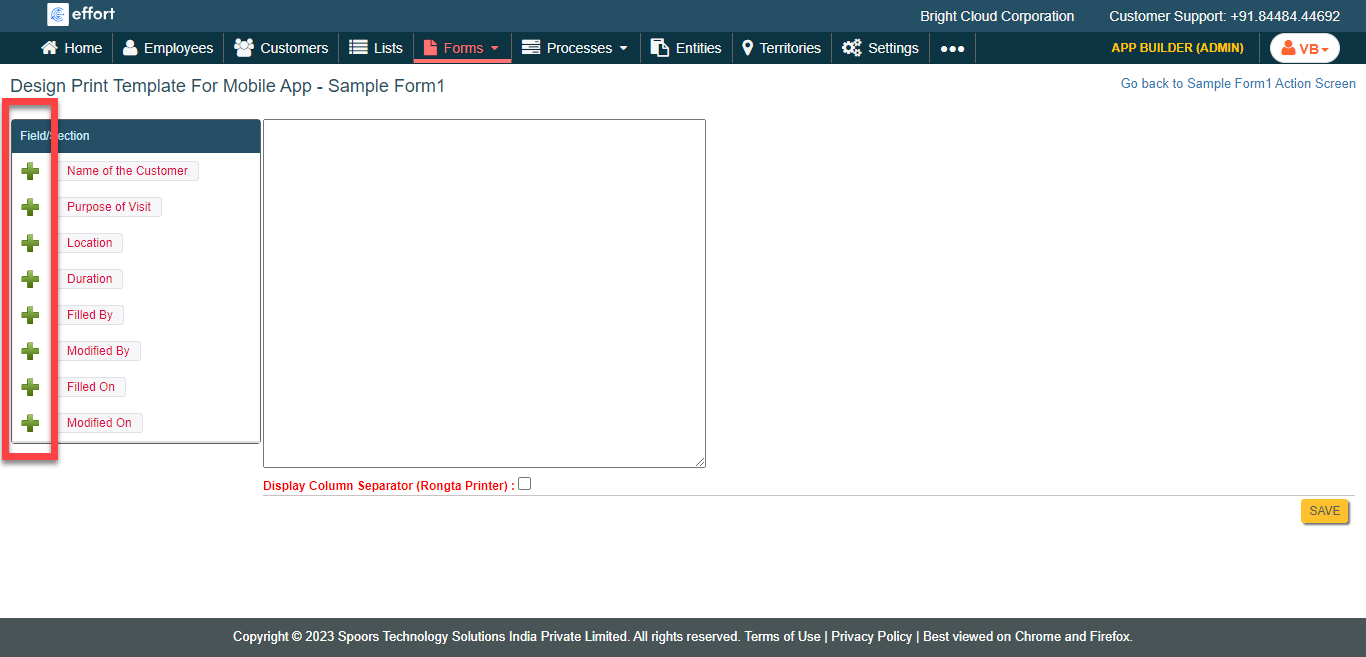Enable Display Column Separator checkbox
Image resolution: width=1366 pixels, height=657 pixels.
pyautogui.click(x=525, y=484)
